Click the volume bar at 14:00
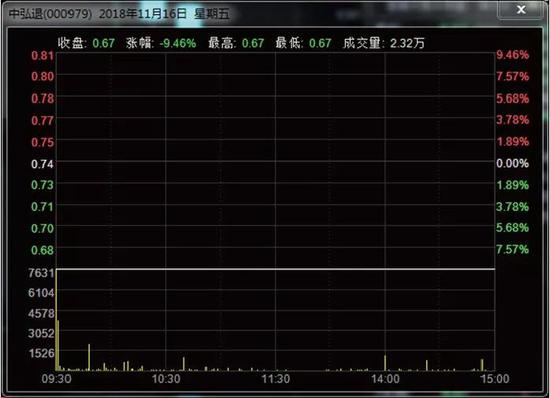Screen dimensions: 550x398 385,363
